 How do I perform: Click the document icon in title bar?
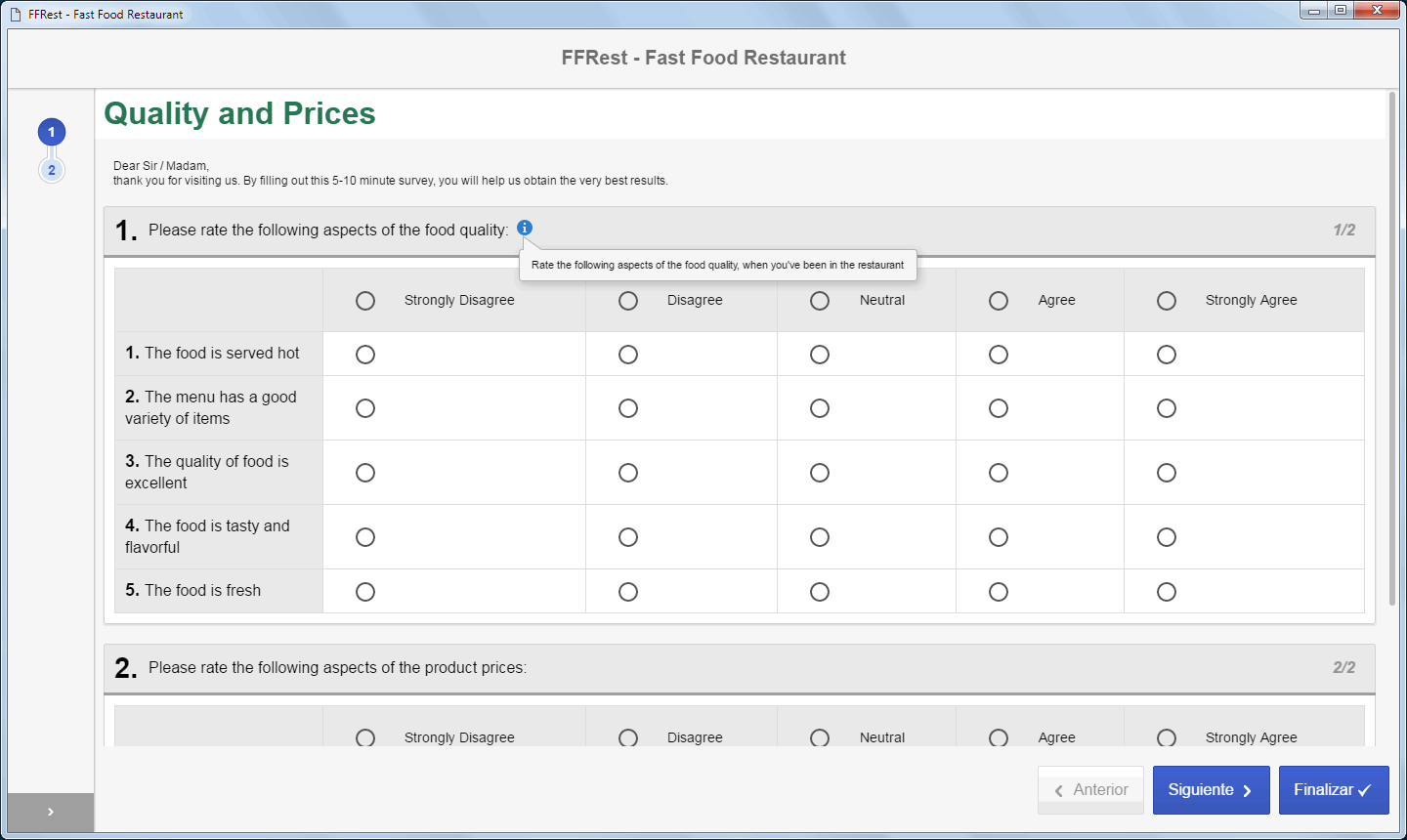pyautogui.click(x=16, y=14)
